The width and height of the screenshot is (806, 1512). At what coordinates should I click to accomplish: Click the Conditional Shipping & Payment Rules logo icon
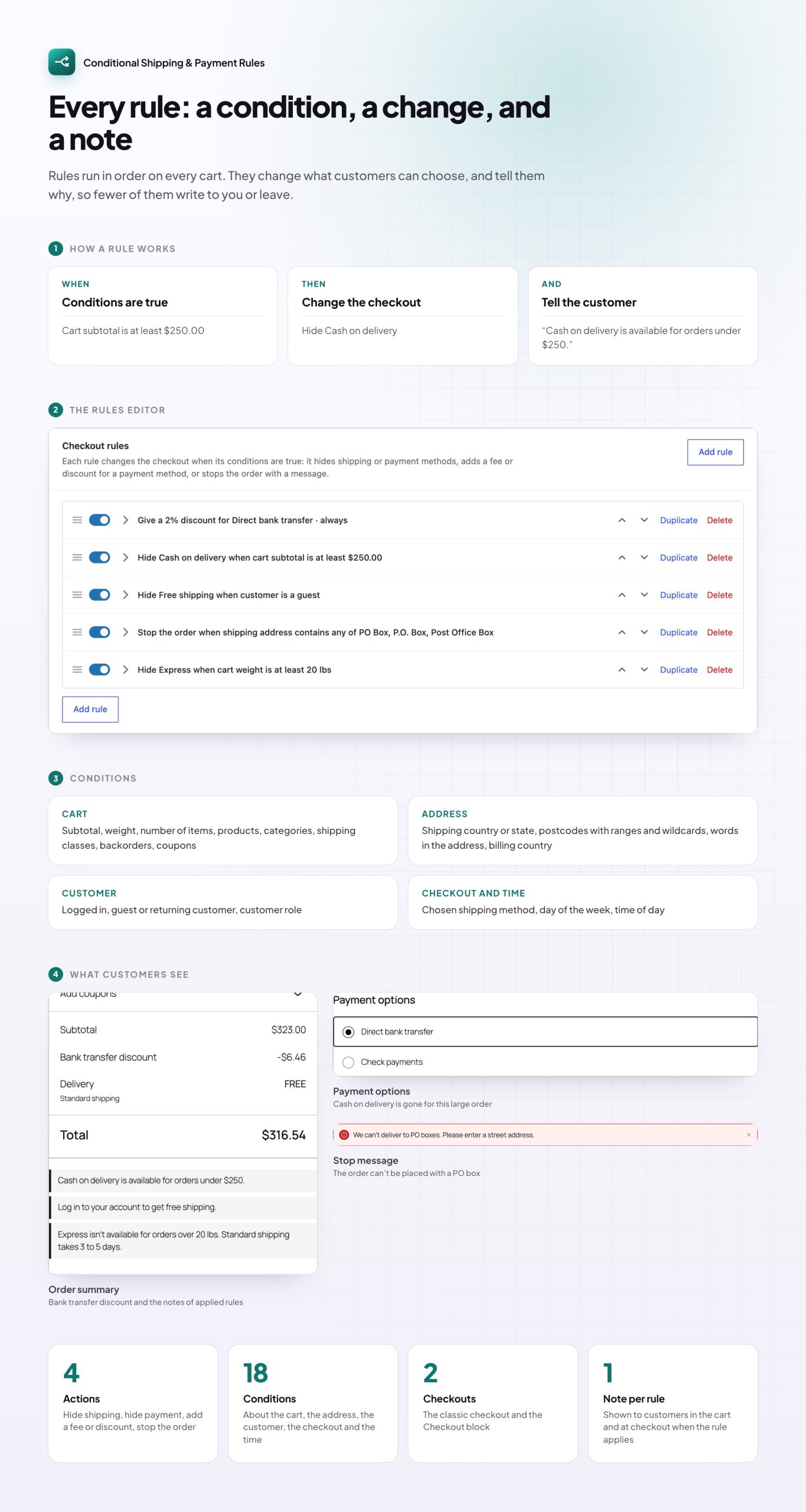point(61,62)
